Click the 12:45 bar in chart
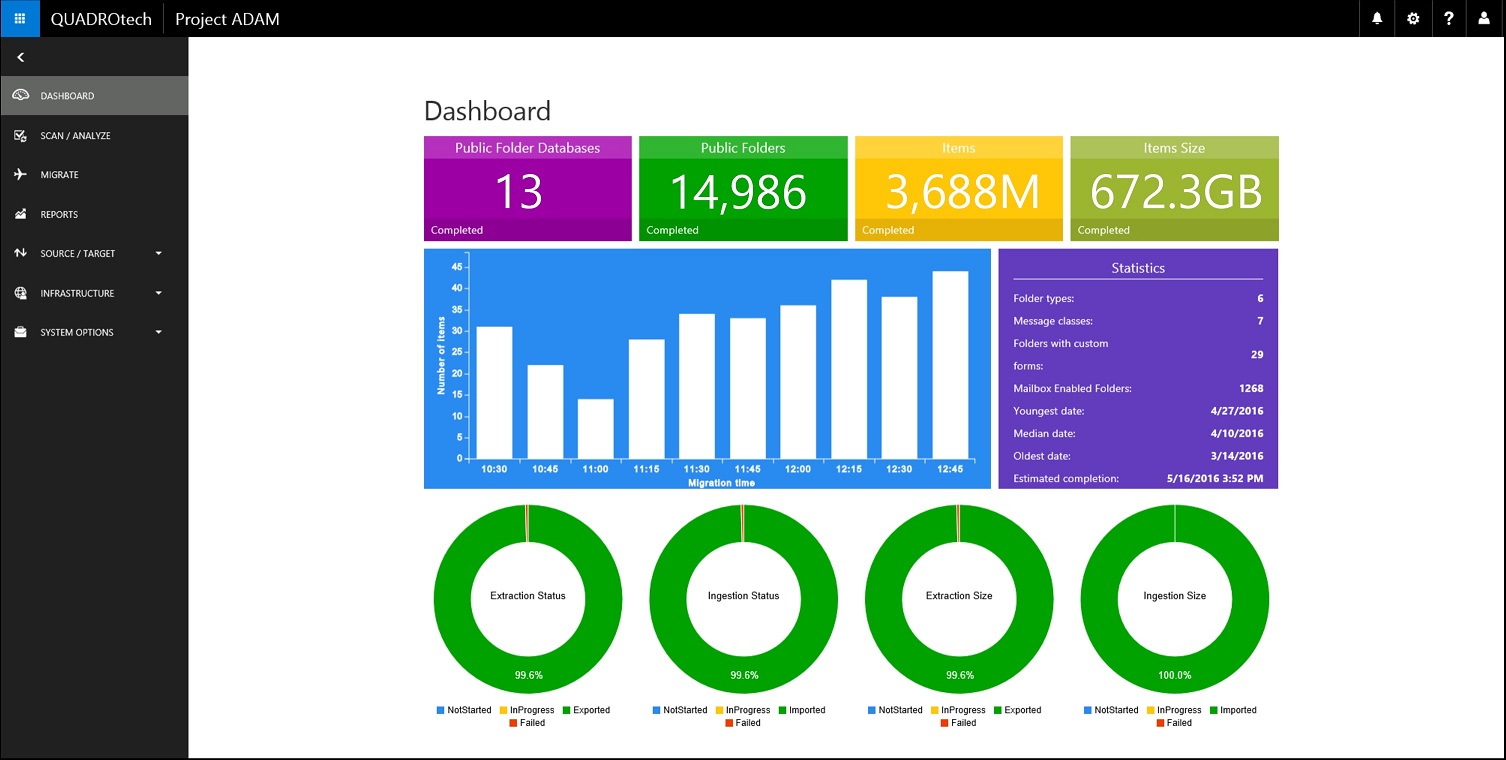 [950, 365]
